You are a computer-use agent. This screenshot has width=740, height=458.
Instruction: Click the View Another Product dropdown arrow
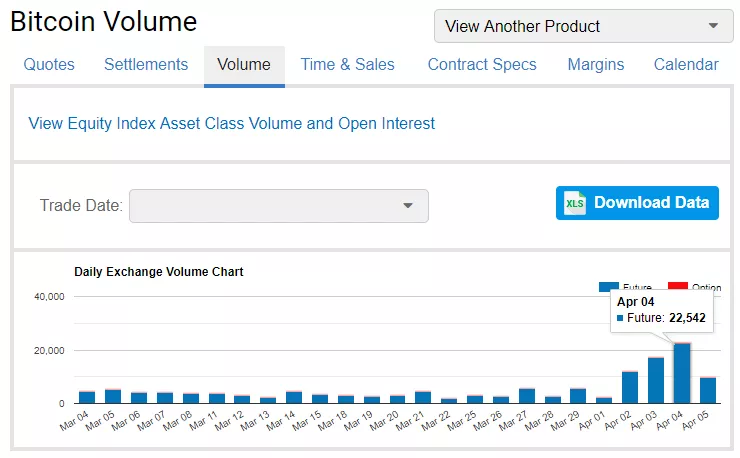(x=713, y=26)
